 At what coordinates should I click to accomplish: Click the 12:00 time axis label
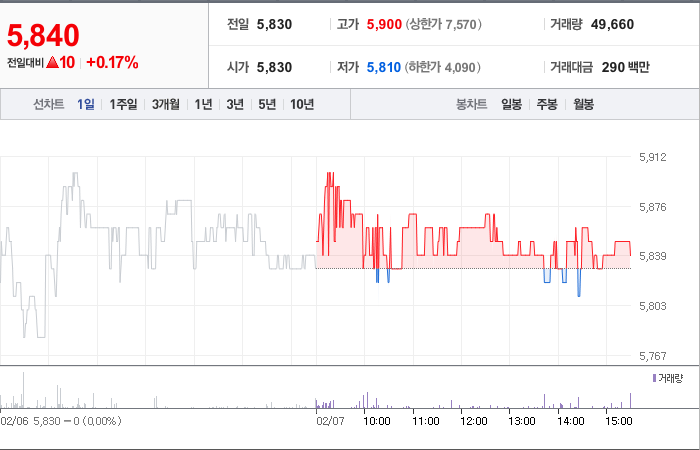(474, 421)
